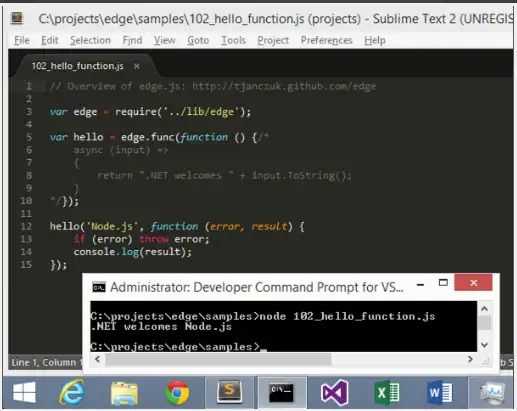Viewport: 517px width, 411px height.
Task: Open the monitor app taskbar icon
Action: pos(492,393)
